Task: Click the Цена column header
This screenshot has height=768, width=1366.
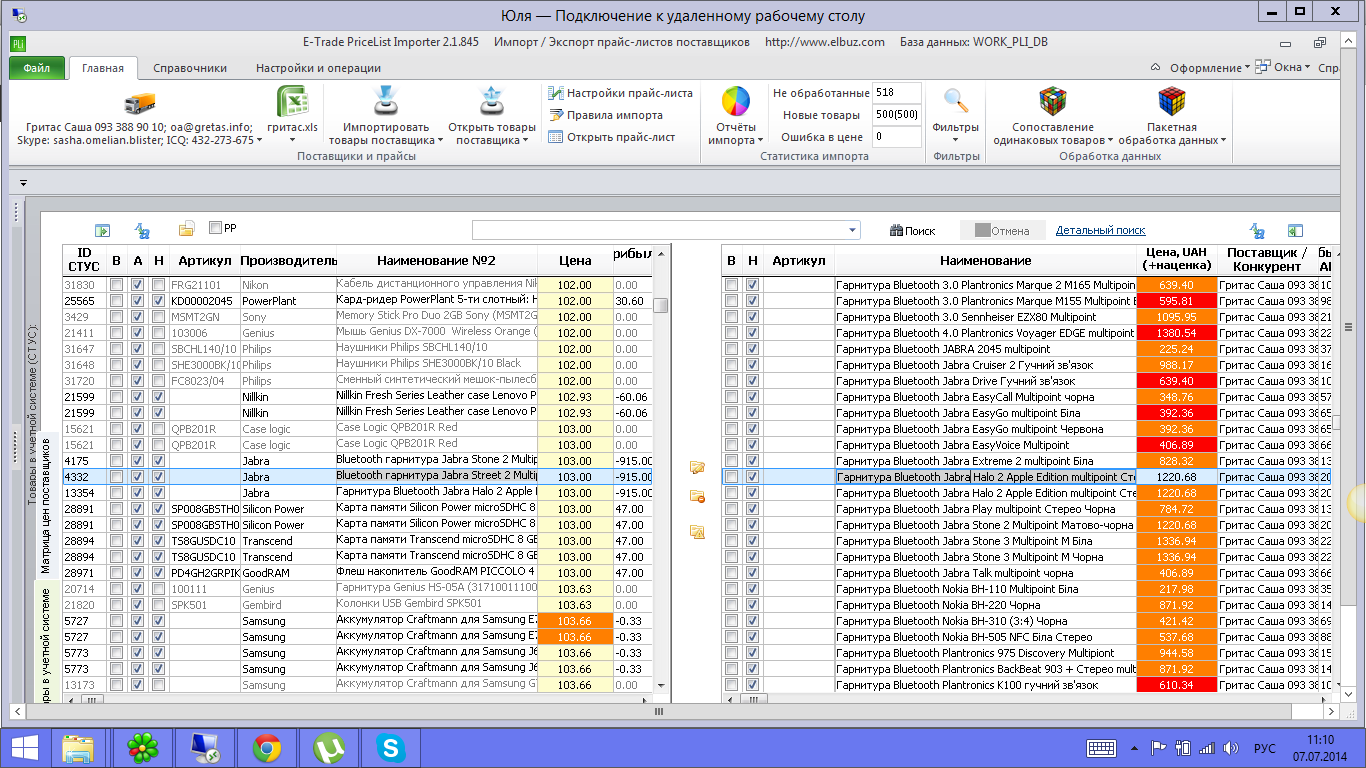Action: pyautogui.click(x=575, y=260)
